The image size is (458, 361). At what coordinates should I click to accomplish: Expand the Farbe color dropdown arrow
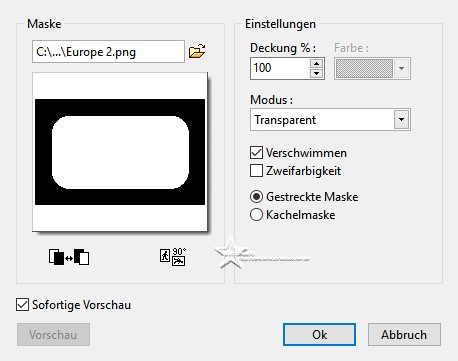pos(401,68)
